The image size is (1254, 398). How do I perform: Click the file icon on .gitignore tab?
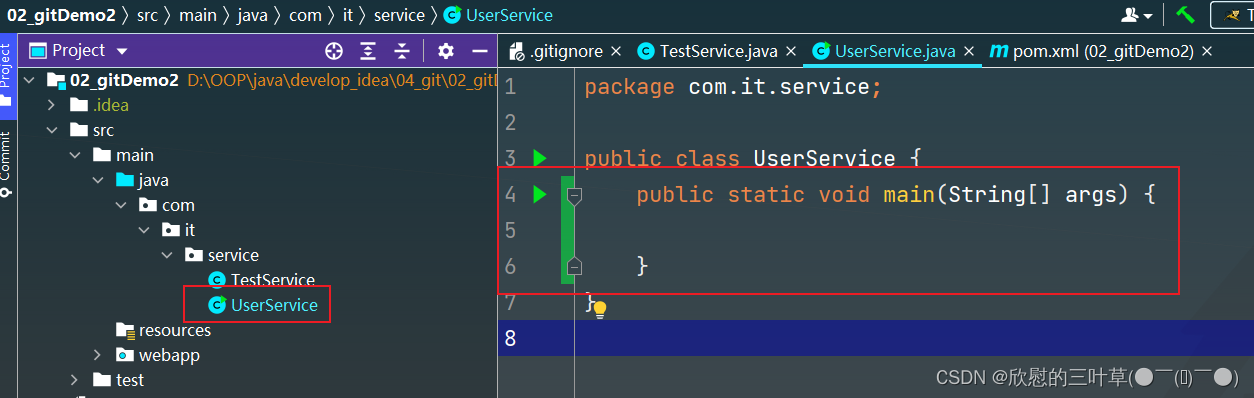click(x=516, y=51)
